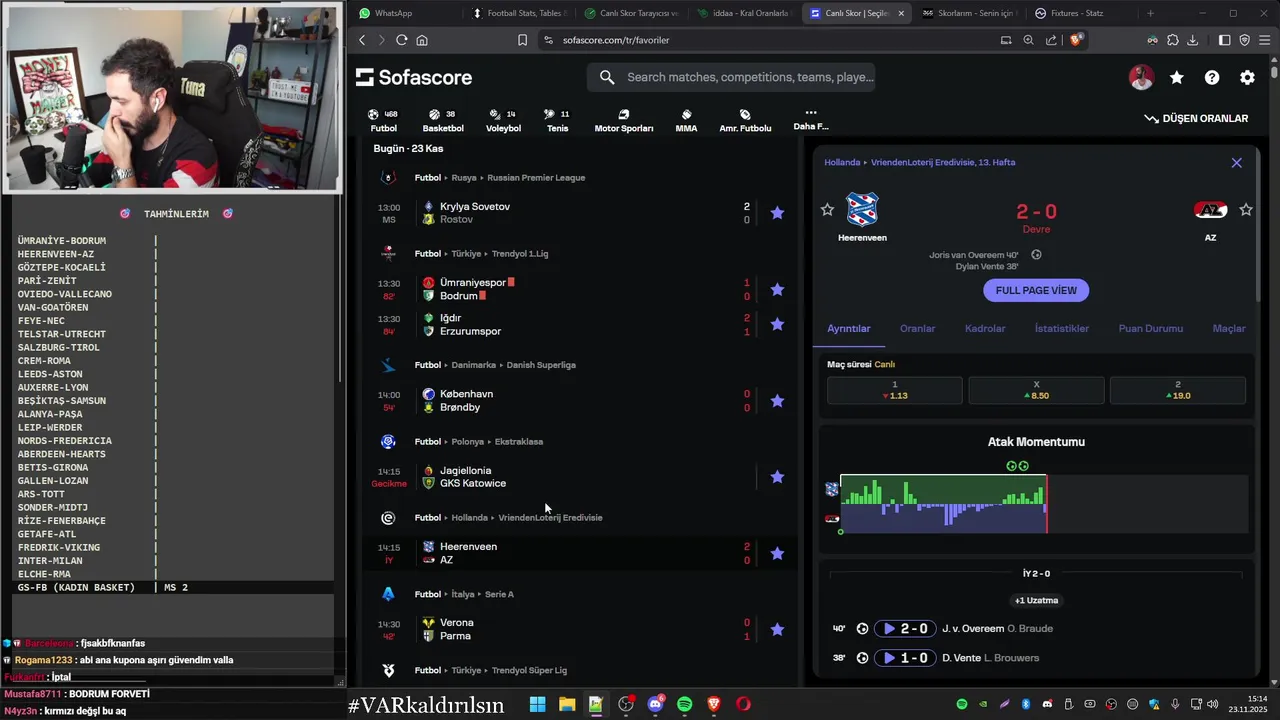Unfavorite the København vs Brøndby match

pyautogui.click(x=777, y=401)
